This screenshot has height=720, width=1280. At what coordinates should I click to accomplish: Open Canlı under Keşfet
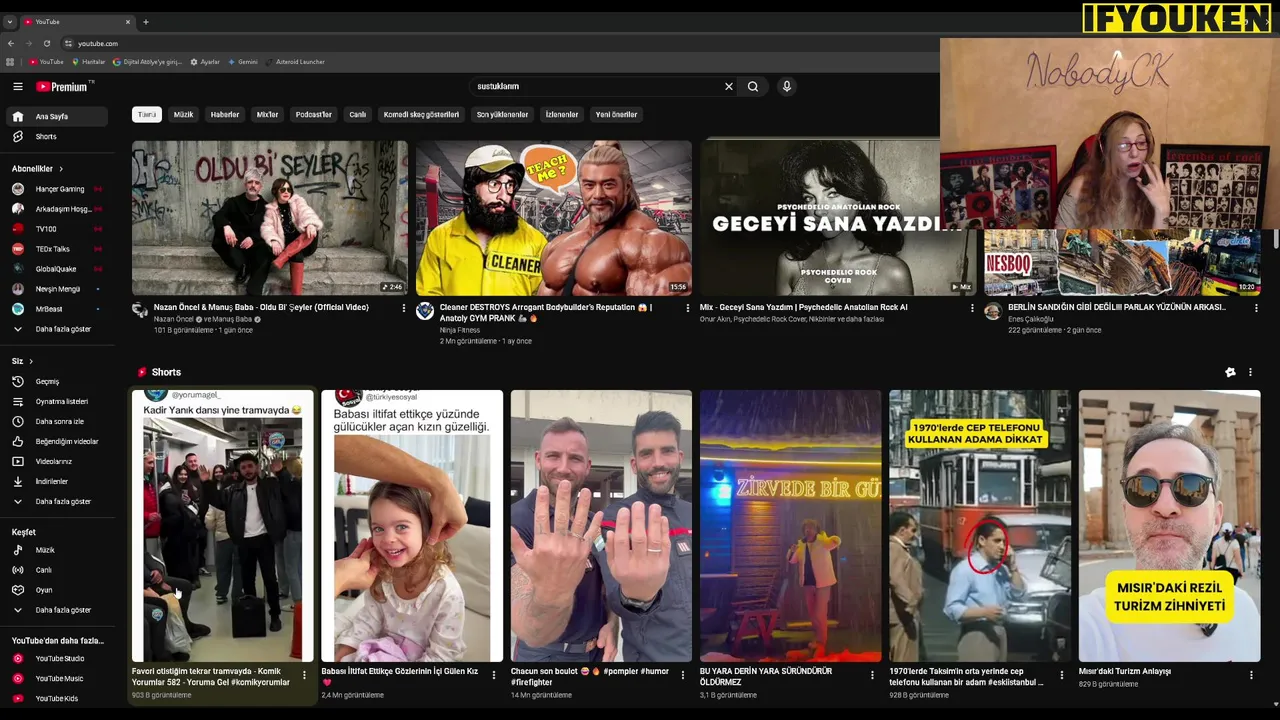click(x=55, y=570)
